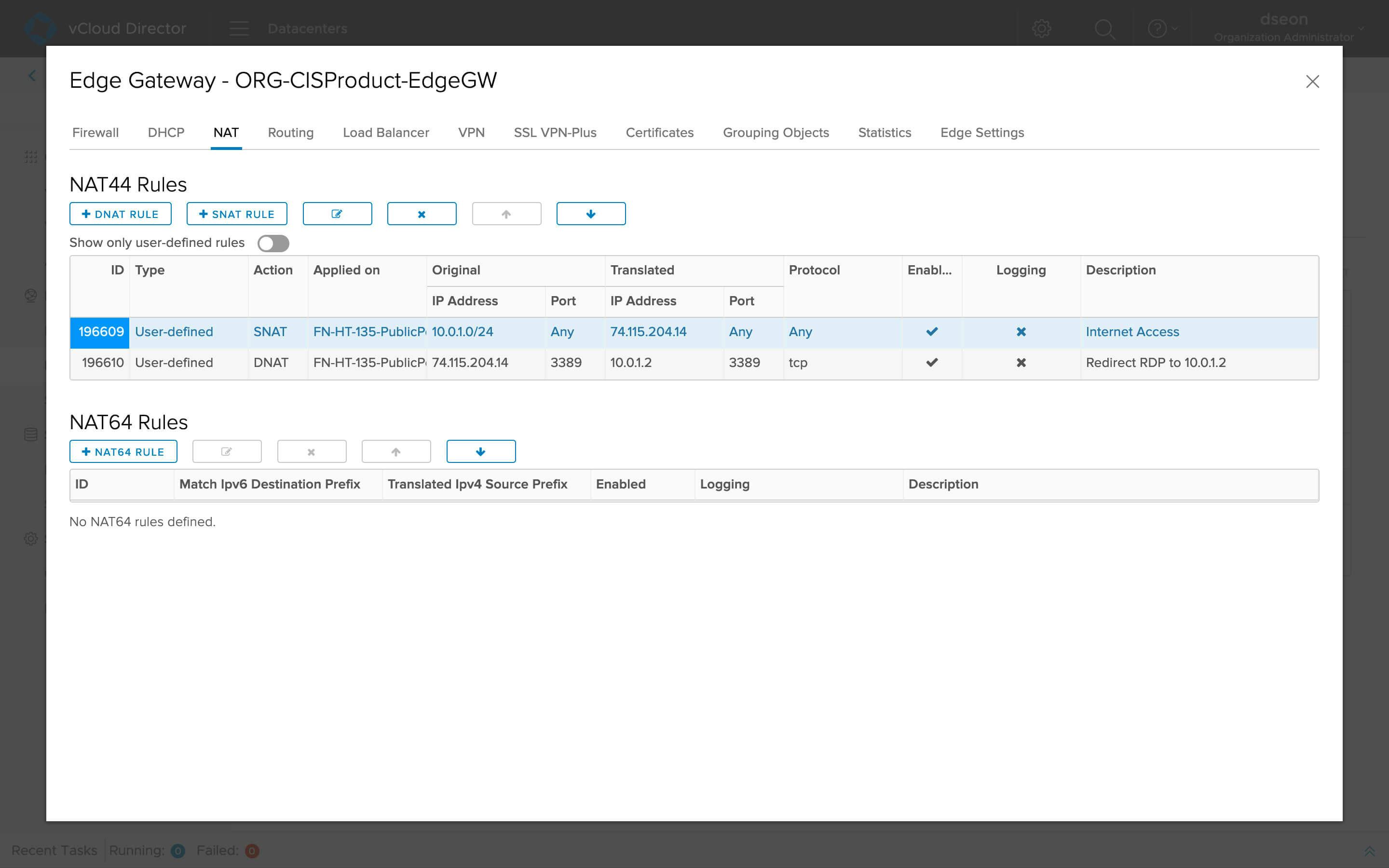The height and width of the screenshot is (868, 1389).
Task: Add a new DNAT rule
Action: 120,214
